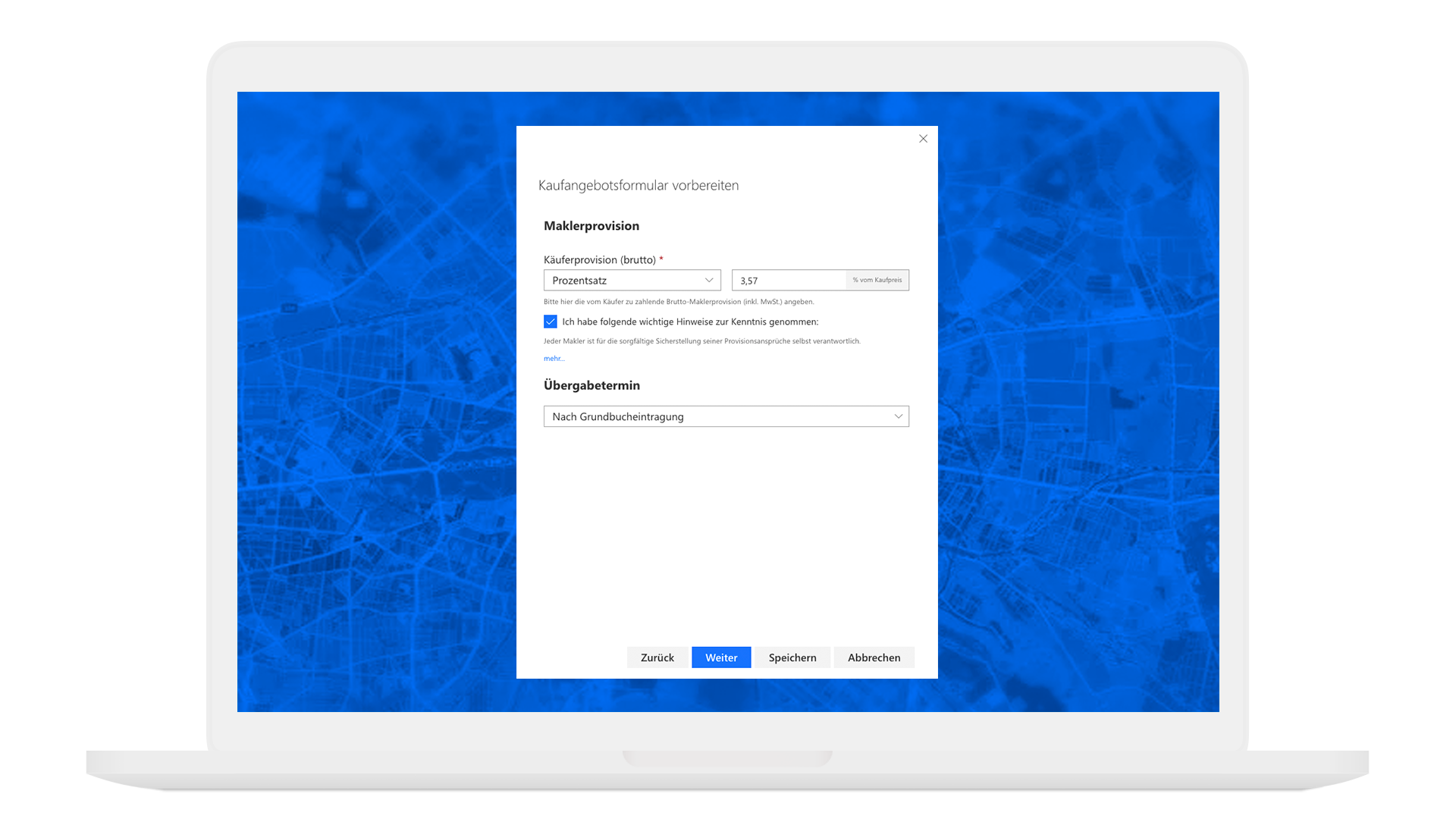
Task: Click the 3,57 commission value field
Action: (789, 281)
